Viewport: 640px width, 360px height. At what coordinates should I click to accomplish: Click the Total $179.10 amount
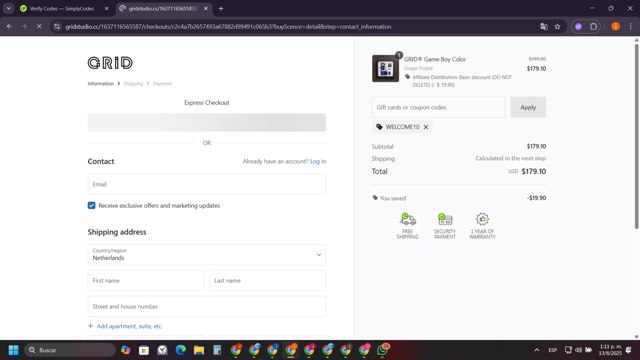533,171
